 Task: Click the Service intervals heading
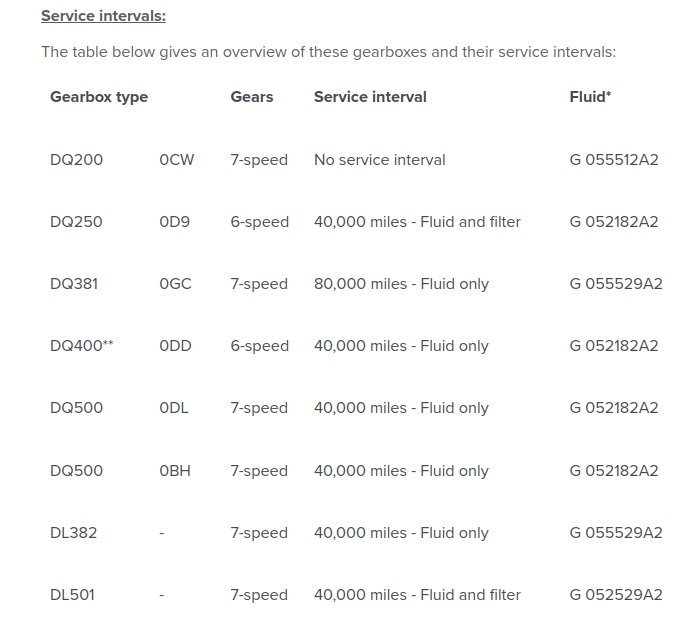pyautogui.click(x=103, y=16)
